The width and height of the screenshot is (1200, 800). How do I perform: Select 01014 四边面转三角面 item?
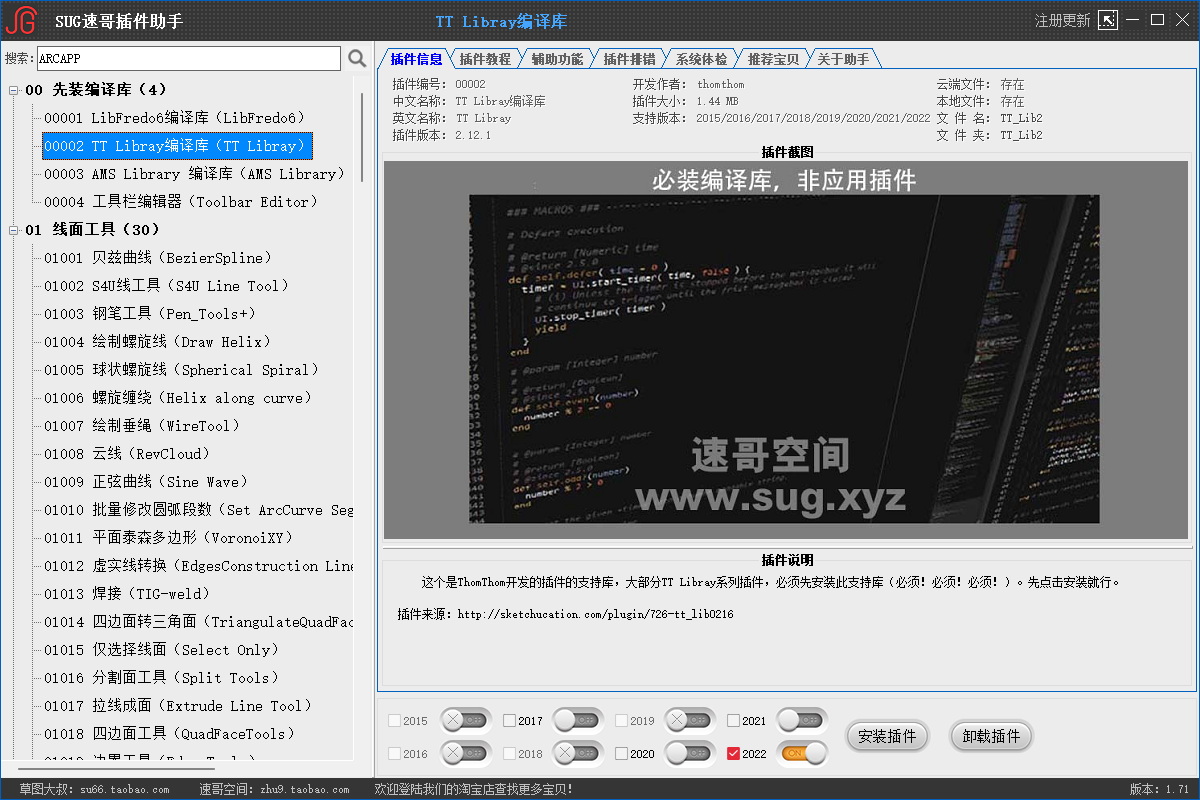click(198, 622)
